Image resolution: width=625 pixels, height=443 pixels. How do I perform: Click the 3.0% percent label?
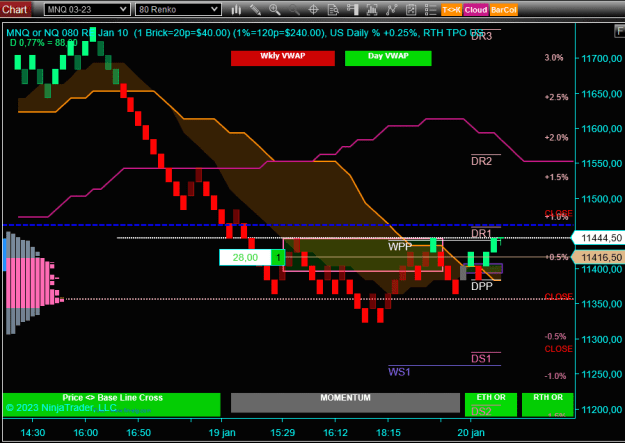pyautogui.click(x=554, y=57)
